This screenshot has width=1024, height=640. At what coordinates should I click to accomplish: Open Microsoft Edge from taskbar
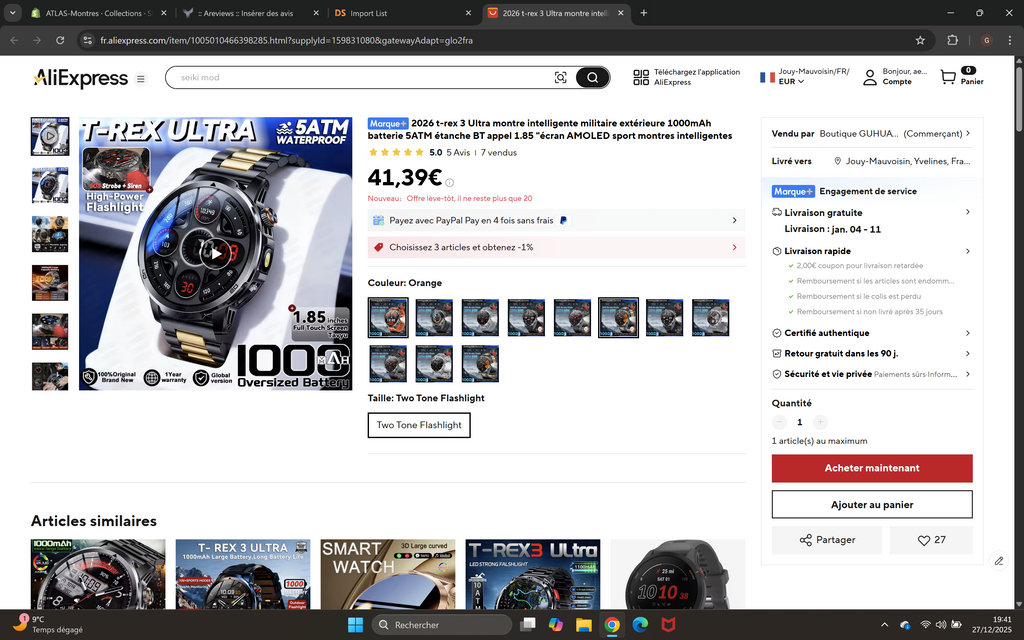[640, 625]
